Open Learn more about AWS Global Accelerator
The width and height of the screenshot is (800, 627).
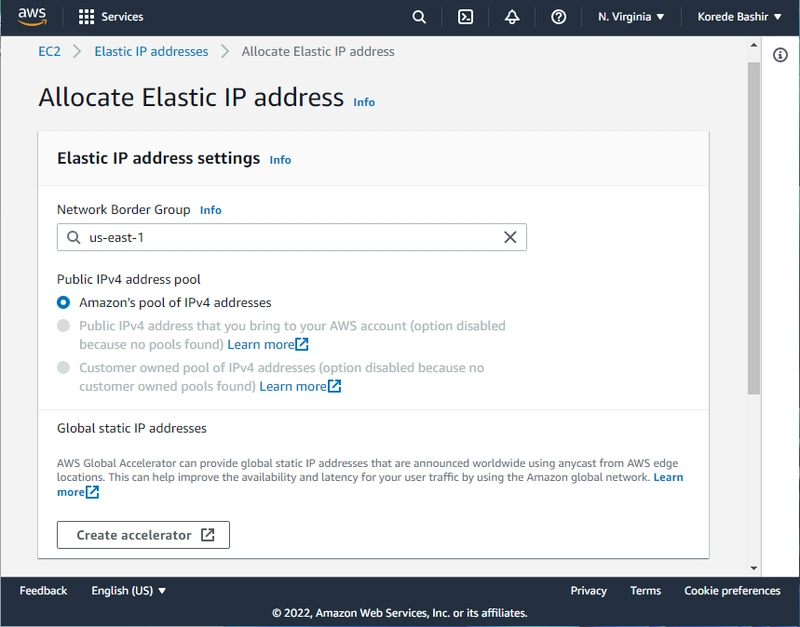tap(668, 477)
